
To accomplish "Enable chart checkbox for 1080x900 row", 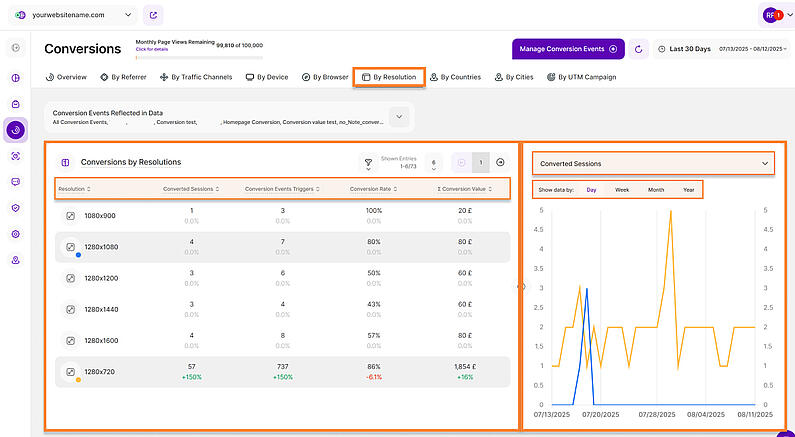I will pos(71,215).
